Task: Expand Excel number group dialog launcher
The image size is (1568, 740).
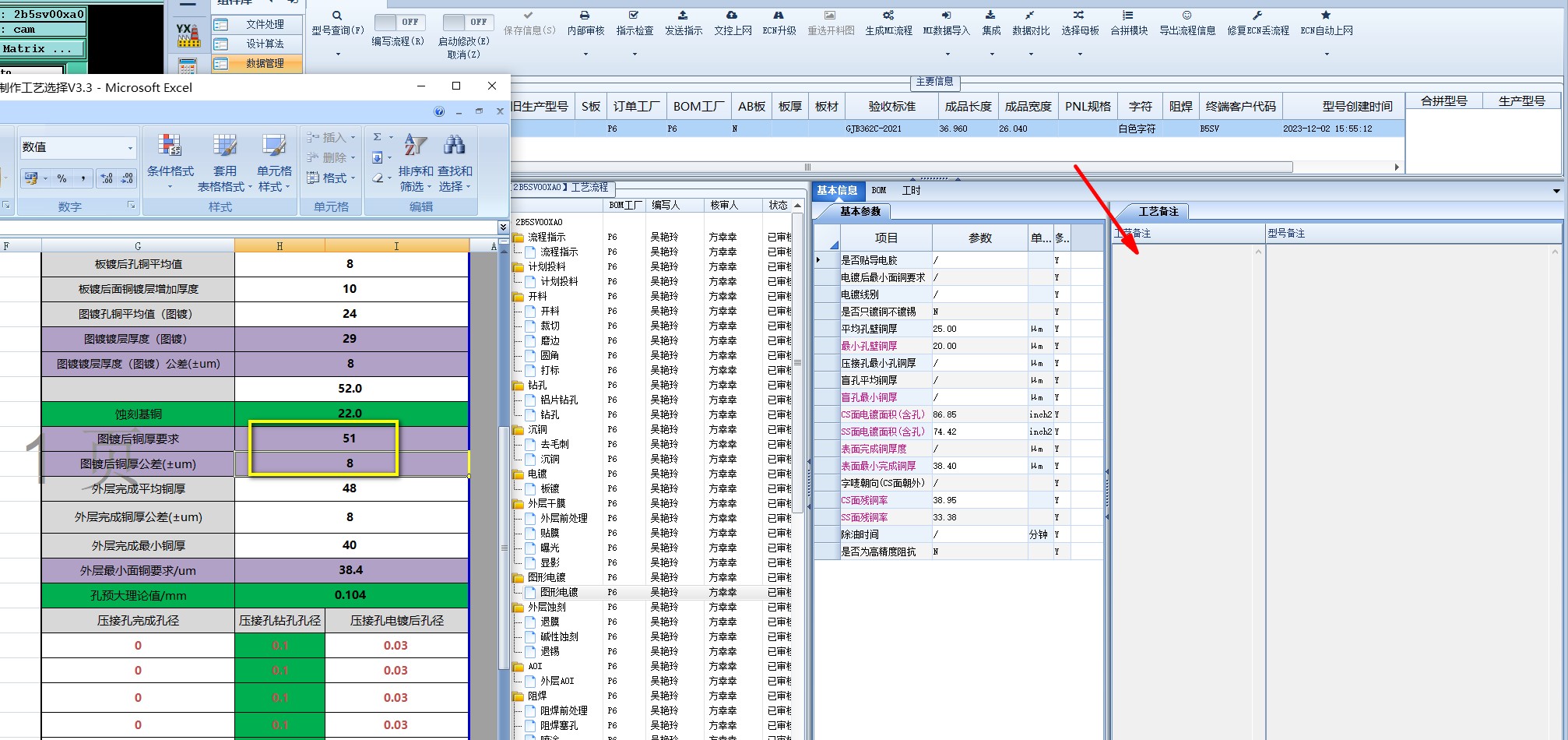Action: (x=131, y=206)
